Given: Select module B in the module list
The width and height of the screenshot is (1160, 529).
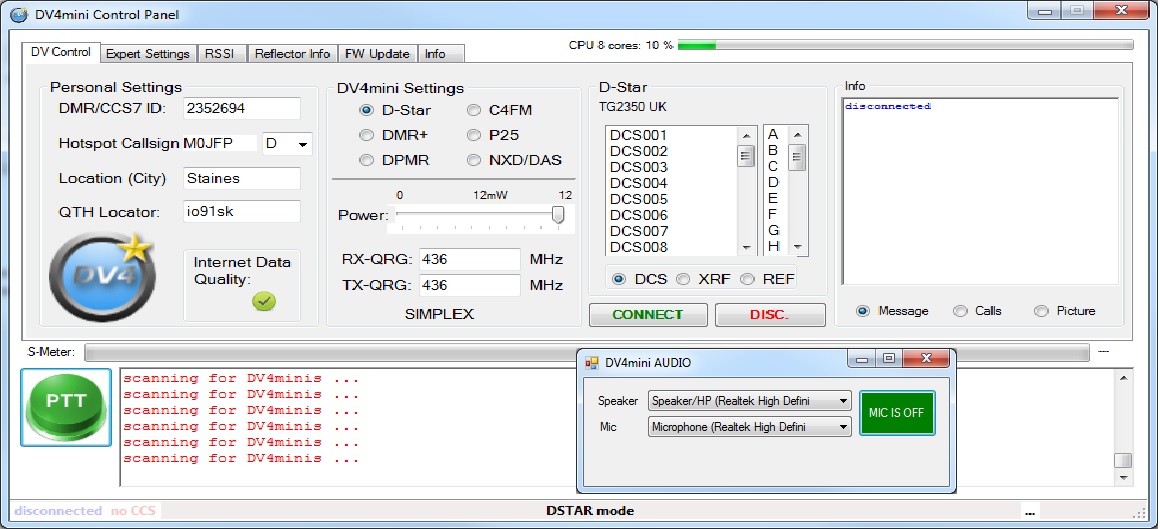Looking at the screenshot, I should 773,150.
